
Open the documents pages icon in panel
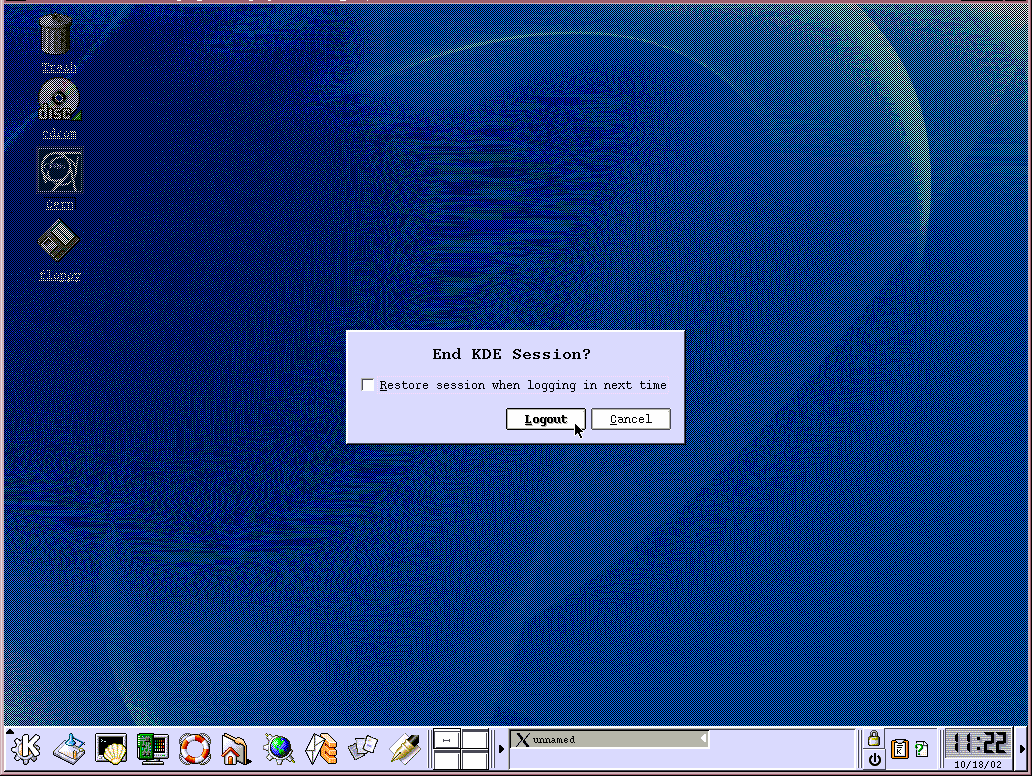coord(363,748)
